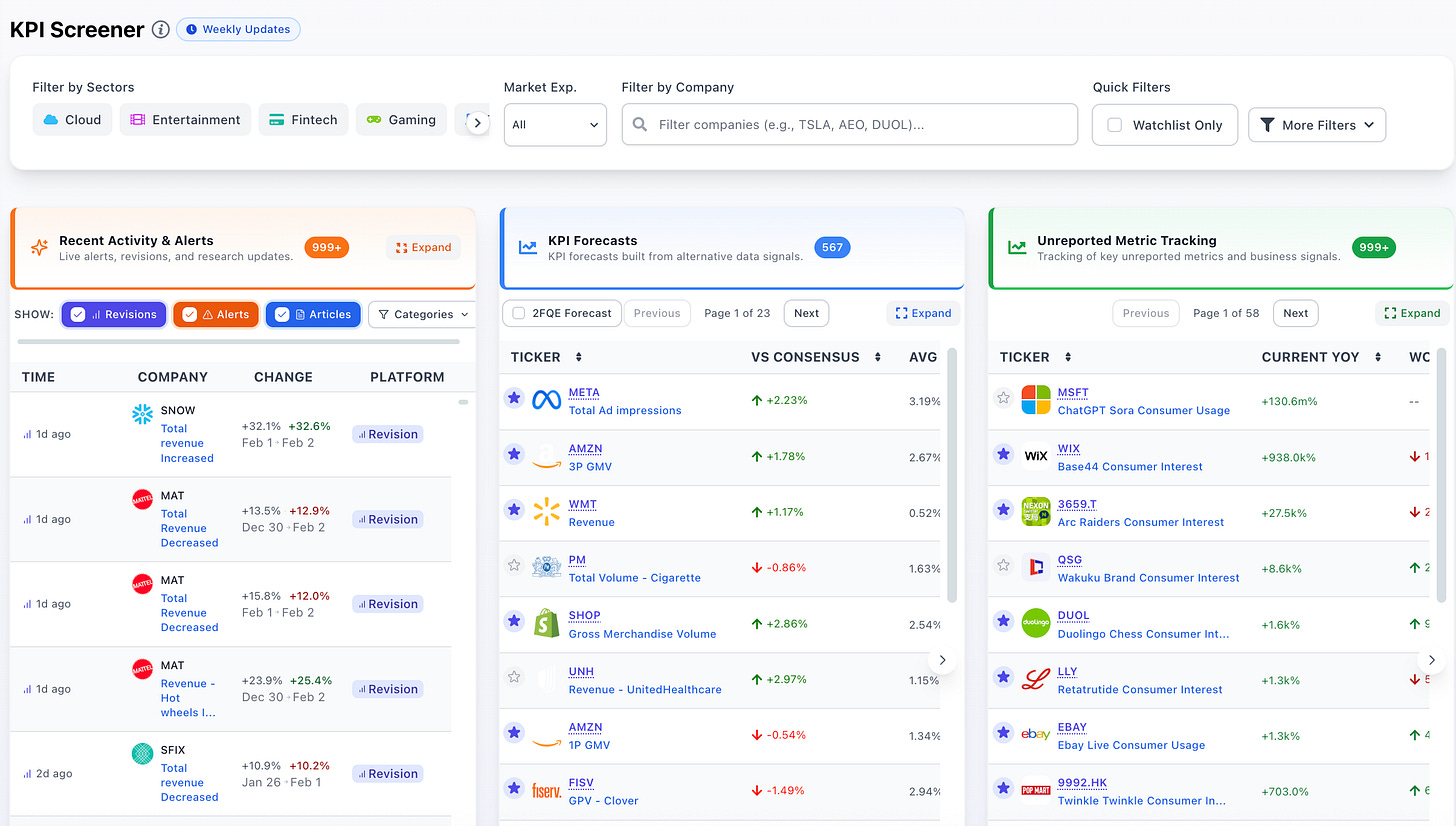
Task: Click the Unreported Metric right arrow chevron
Action: click(x=1431, y=660)
